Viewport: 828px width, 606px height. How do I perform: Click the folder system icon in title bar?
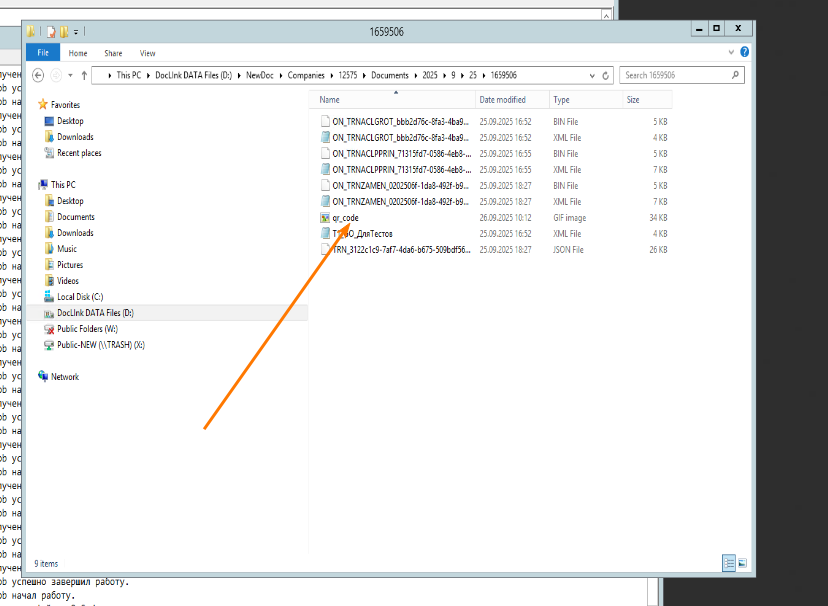[x=31, y=32]
